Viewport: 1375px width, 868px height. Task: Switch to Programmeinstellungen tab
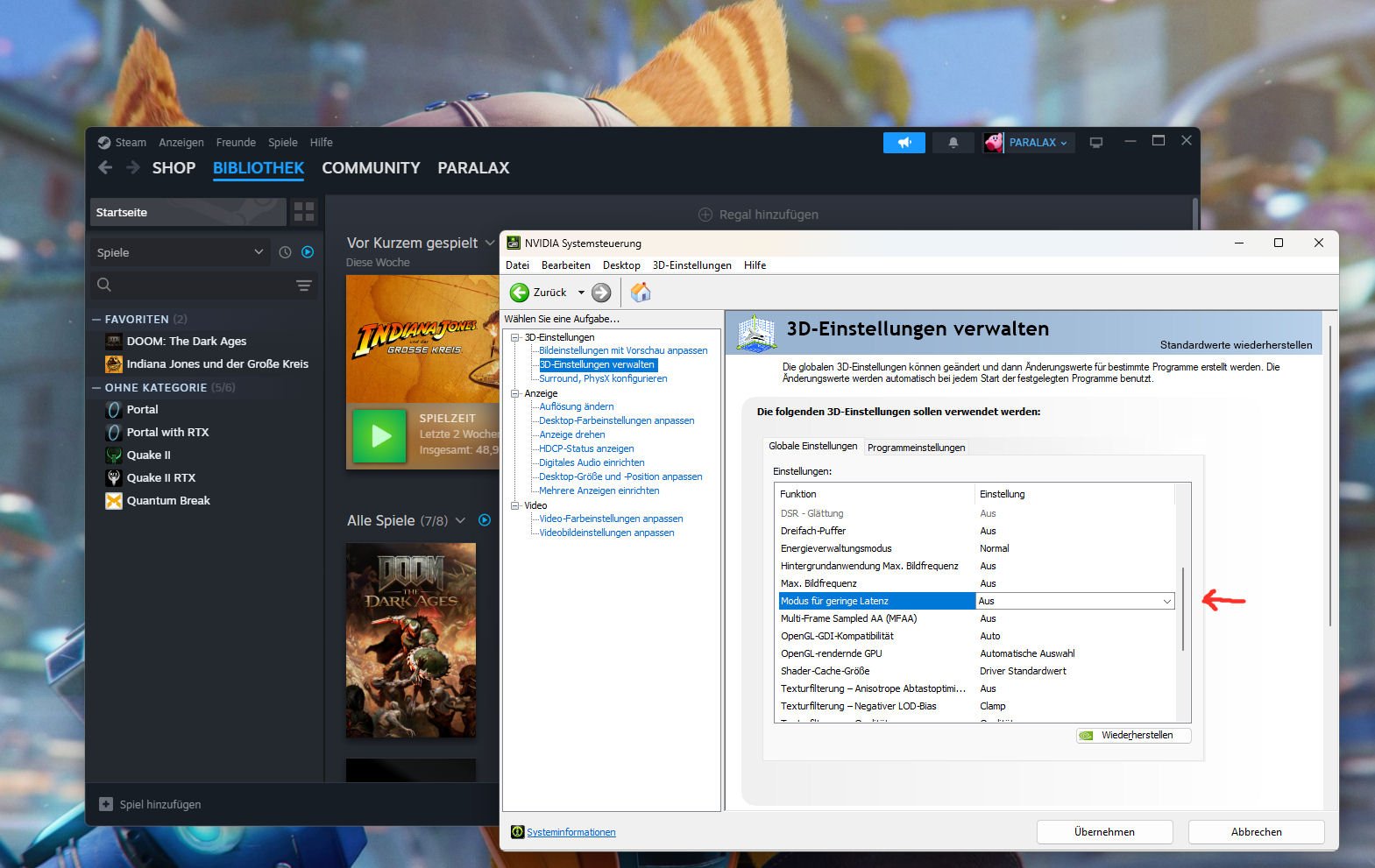click(x=916, y=448)
